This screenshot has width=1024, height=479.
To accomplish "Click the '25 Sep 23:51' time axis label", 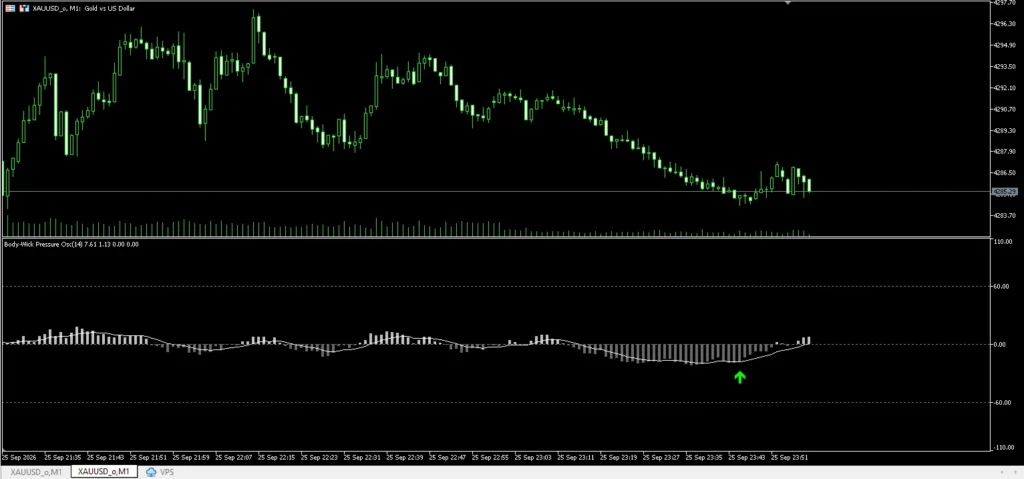I will point(790,457).
